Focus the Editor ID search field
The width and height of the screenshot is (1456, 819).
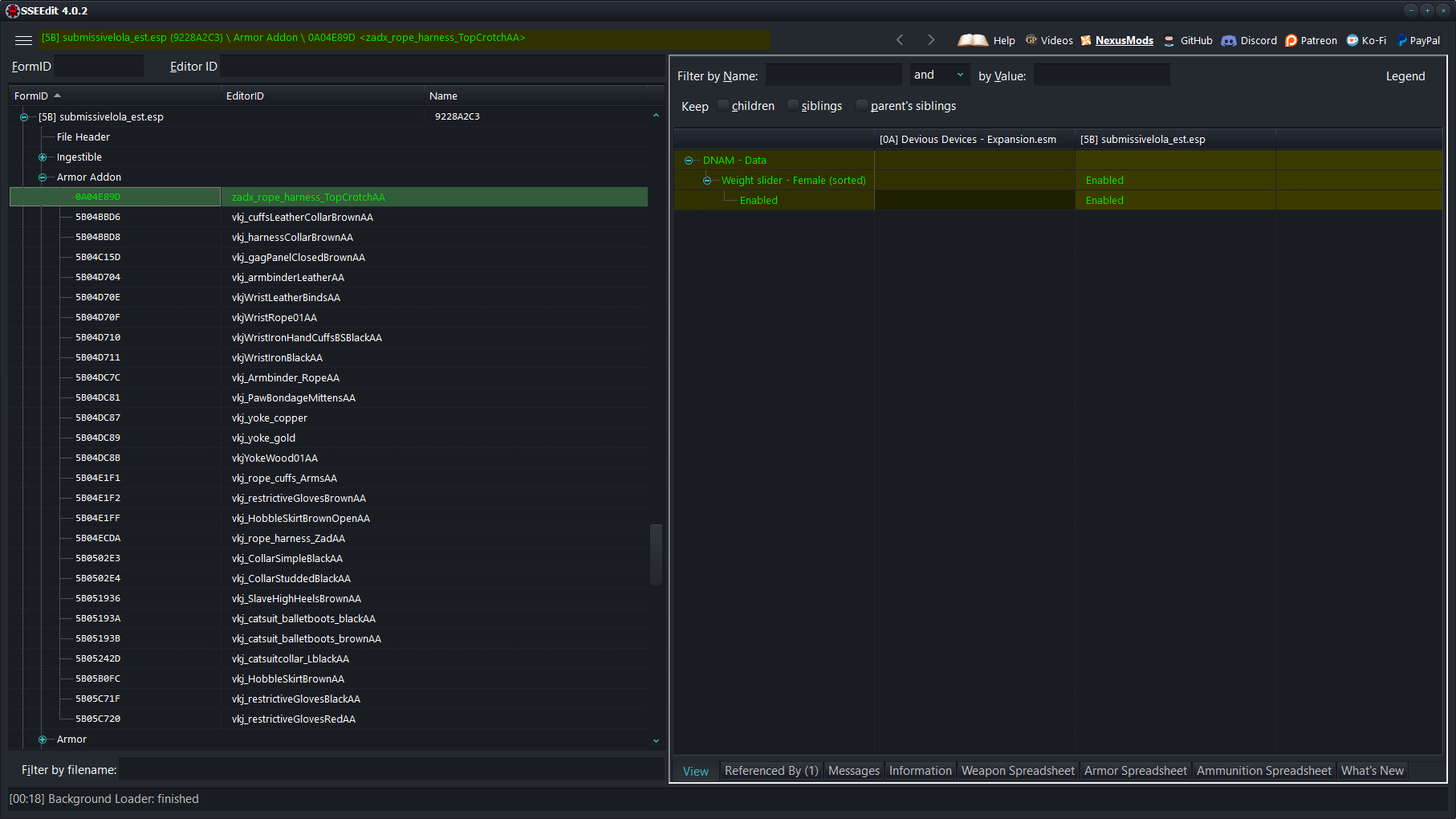[442, 66]
